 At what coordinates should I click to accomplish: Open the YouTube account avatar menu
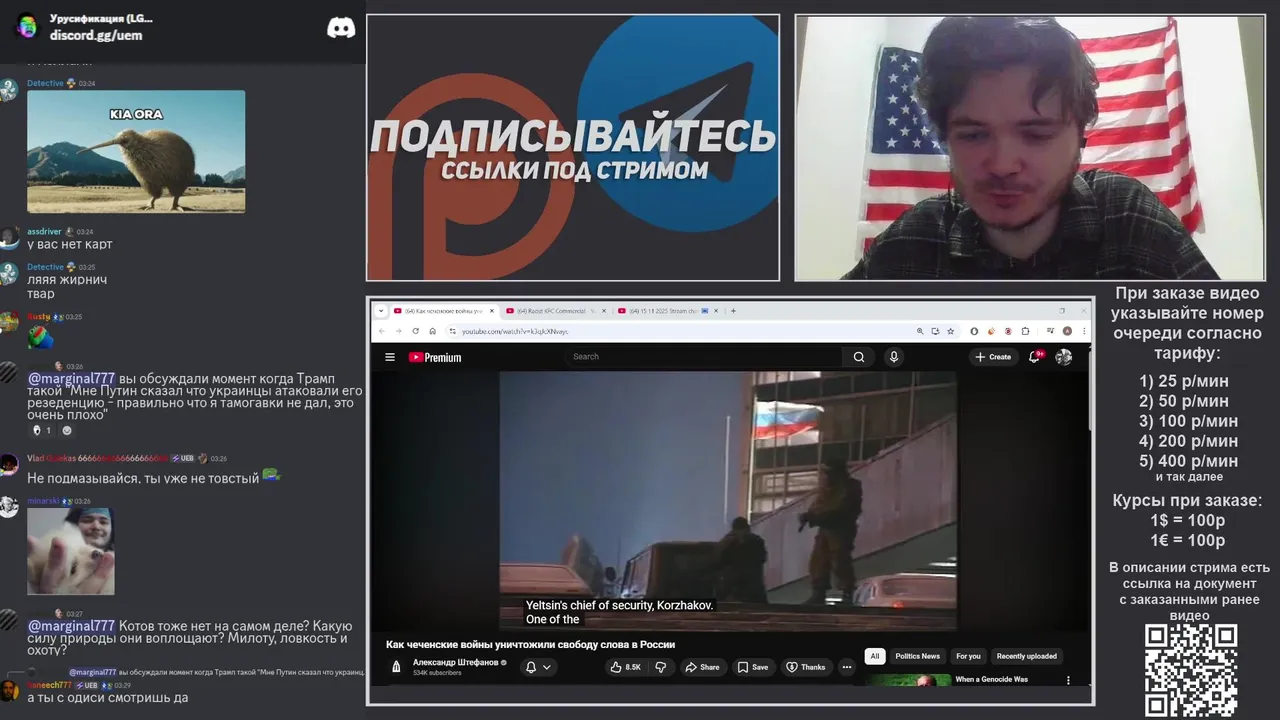coord(1064,357)
